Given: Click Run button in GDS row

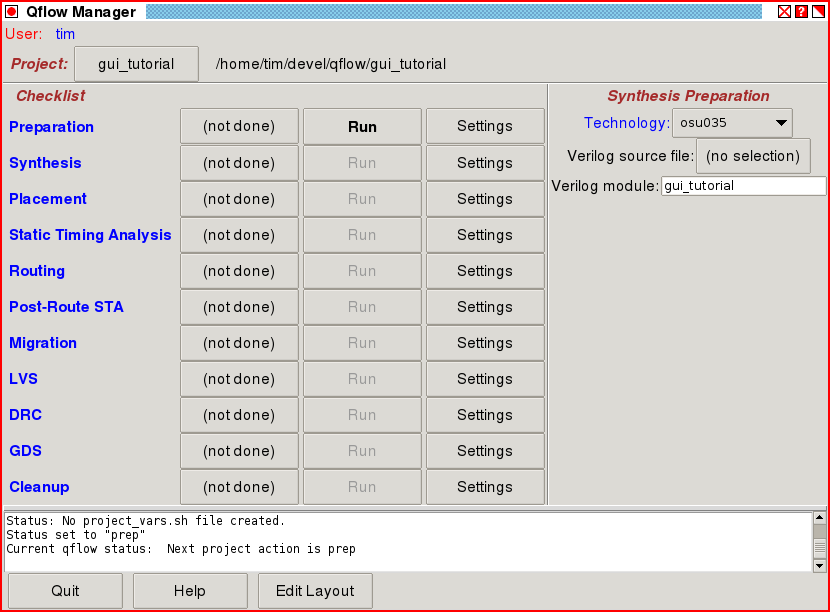Looking at the screenshot, I should click(x=362, y=451).
